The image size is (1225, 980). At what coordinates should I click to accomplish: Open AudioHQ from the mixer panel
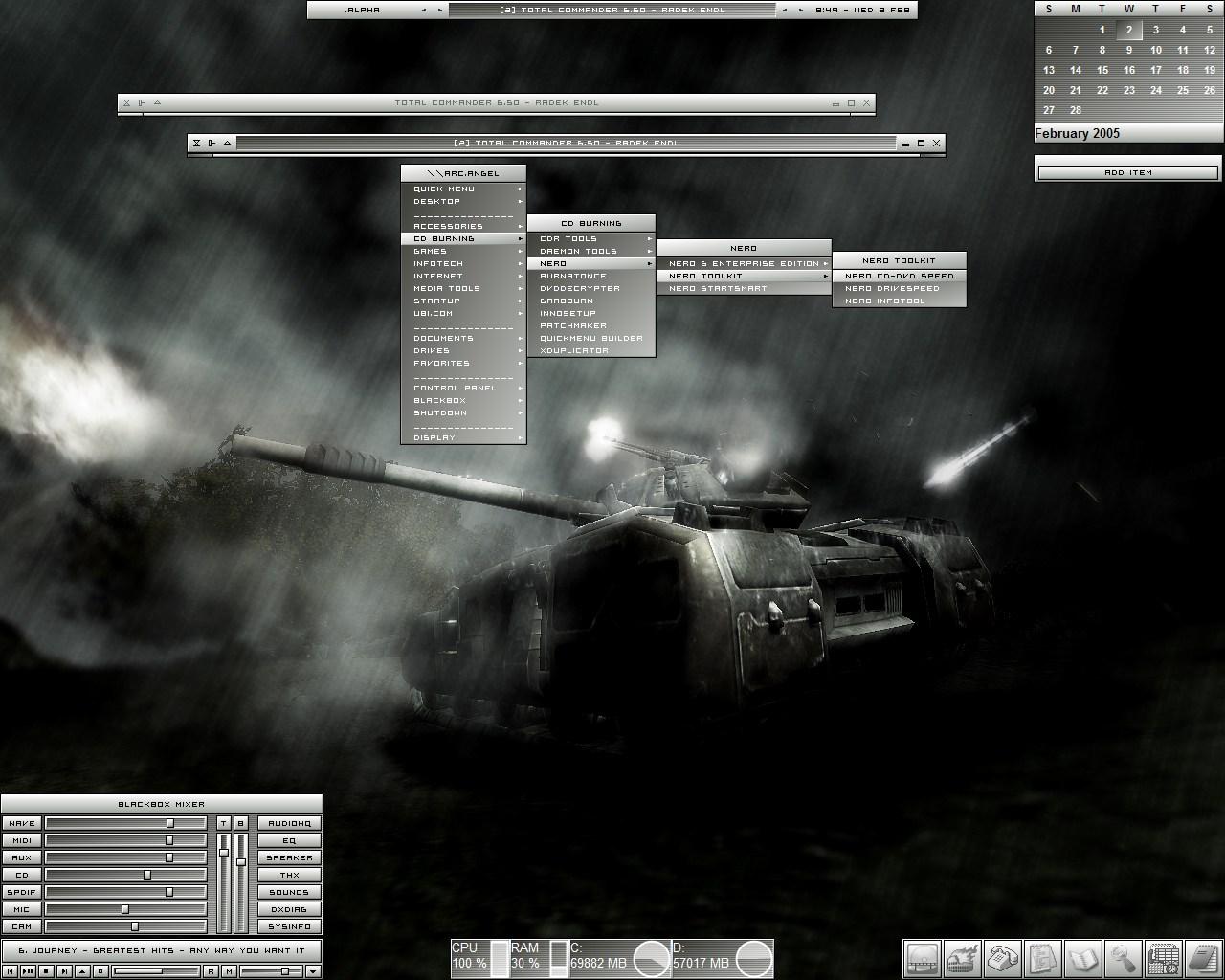tap(289, 823)
